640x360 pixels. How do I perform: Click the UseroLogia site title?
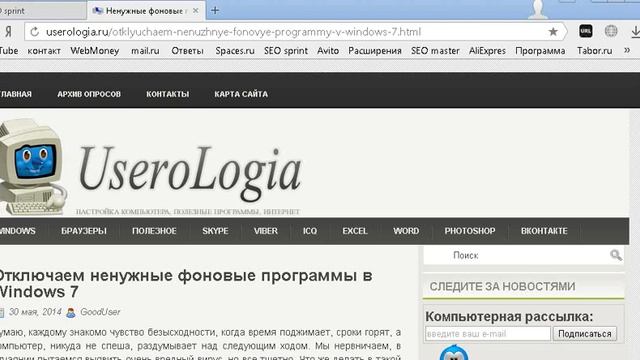190,173
